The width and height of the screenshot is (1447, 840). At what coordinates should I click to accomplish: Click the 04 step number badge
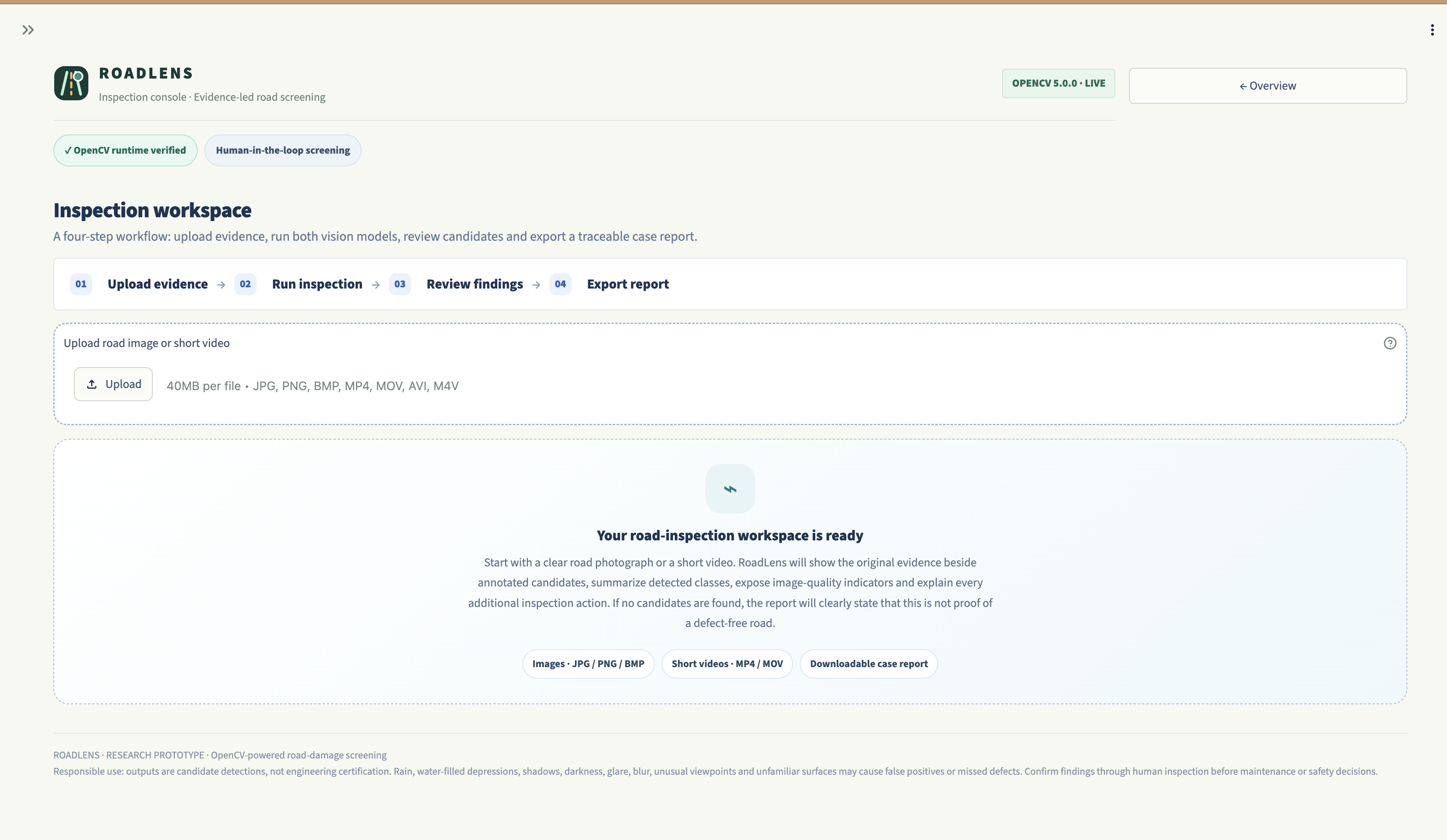pyautogui.click(x=560, y=284)
